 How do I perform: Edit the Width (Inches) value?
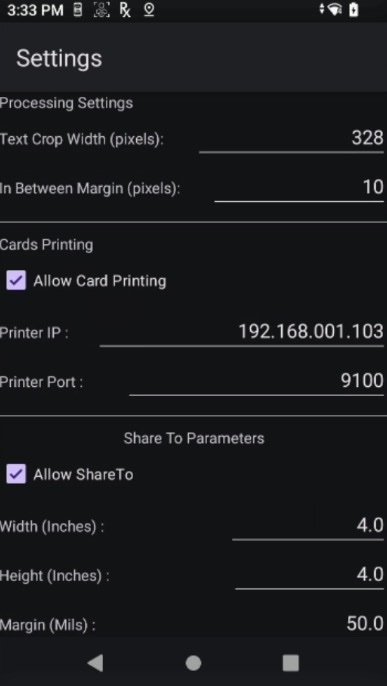pos(308,526)
